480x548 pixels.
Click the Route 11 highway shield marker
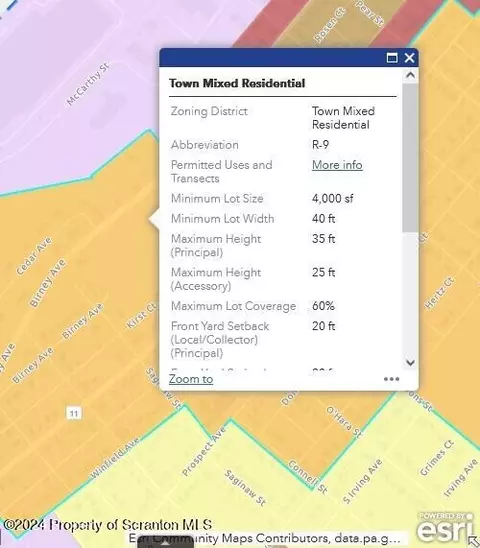tap(74, 414)
